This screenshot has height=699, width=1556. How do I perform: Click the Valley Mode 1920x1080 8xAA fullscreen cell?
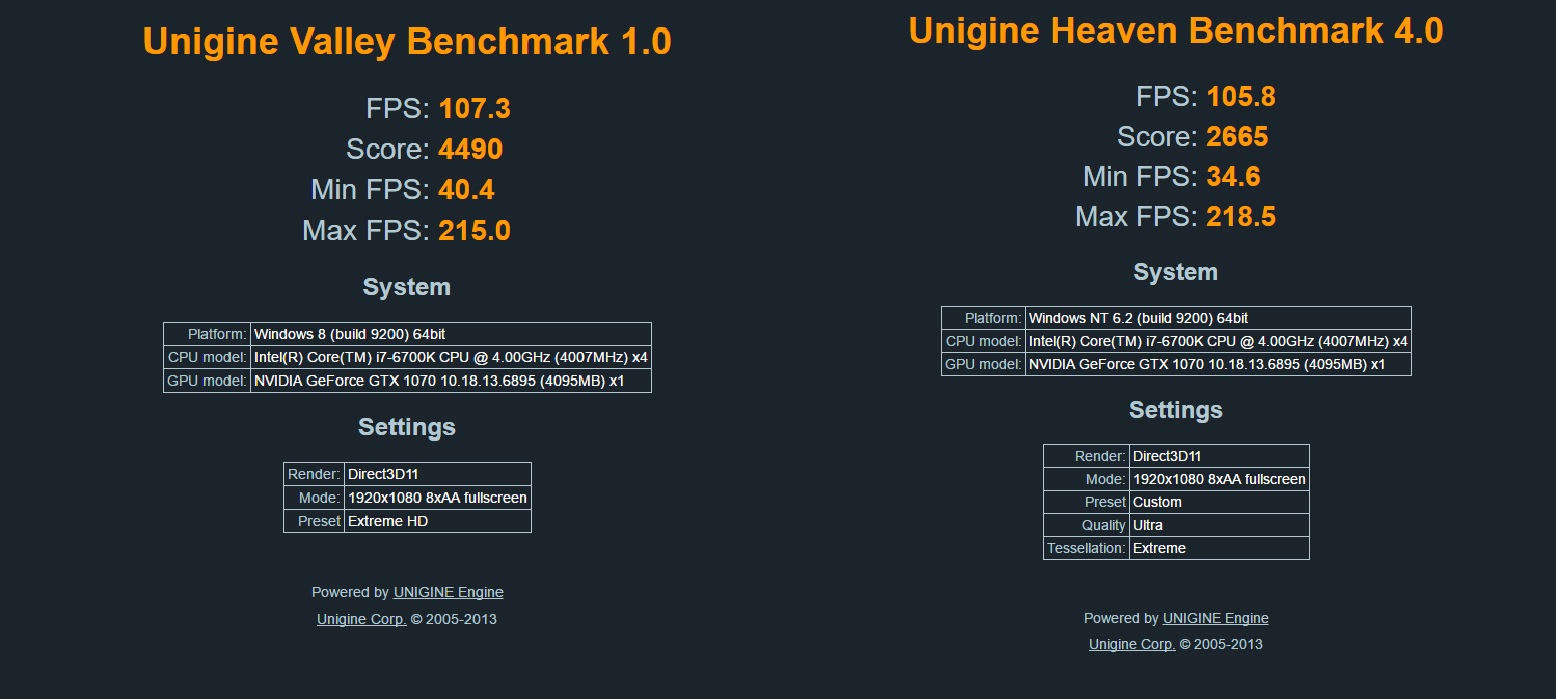coord(437,497)
